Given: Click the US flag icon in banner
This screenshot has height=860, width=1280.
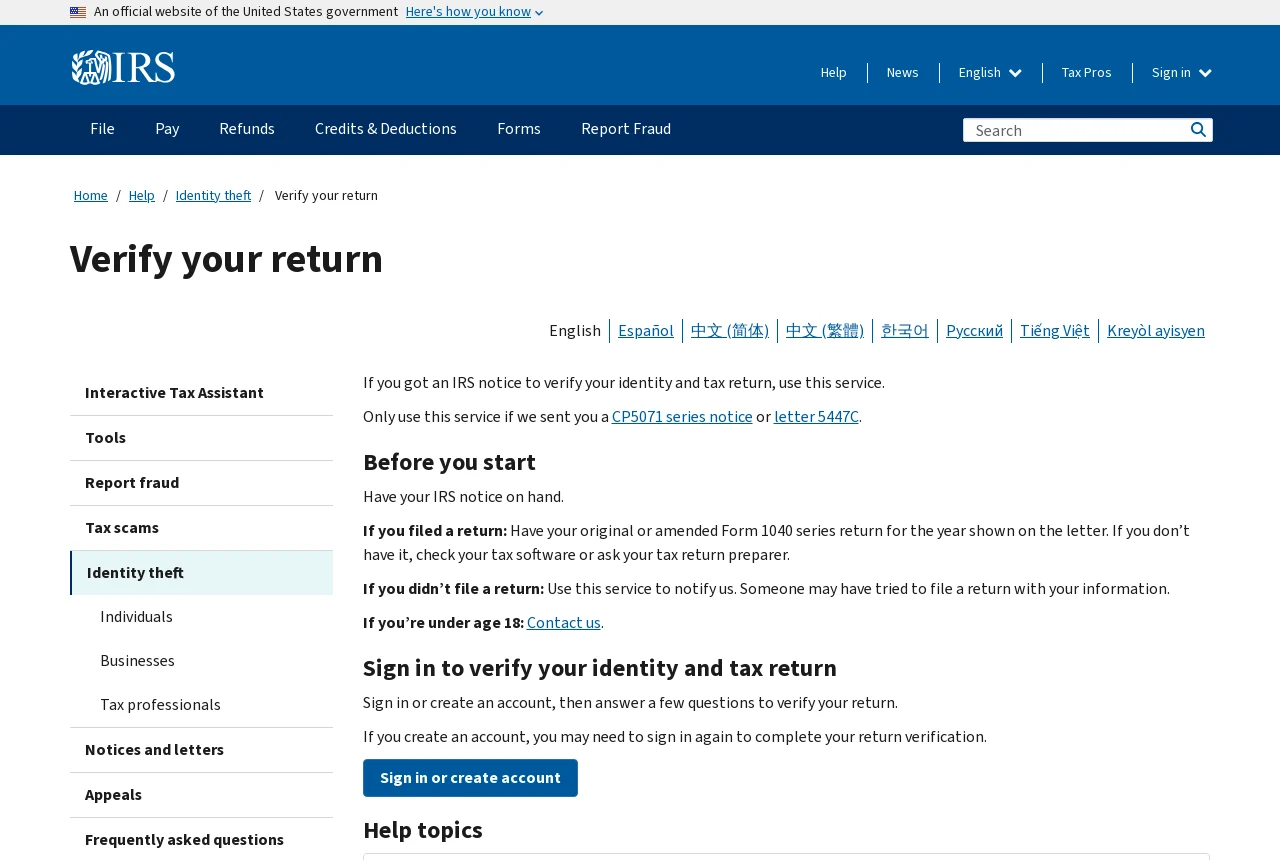Looking at the screenshot, I should [x=78, y=12].
